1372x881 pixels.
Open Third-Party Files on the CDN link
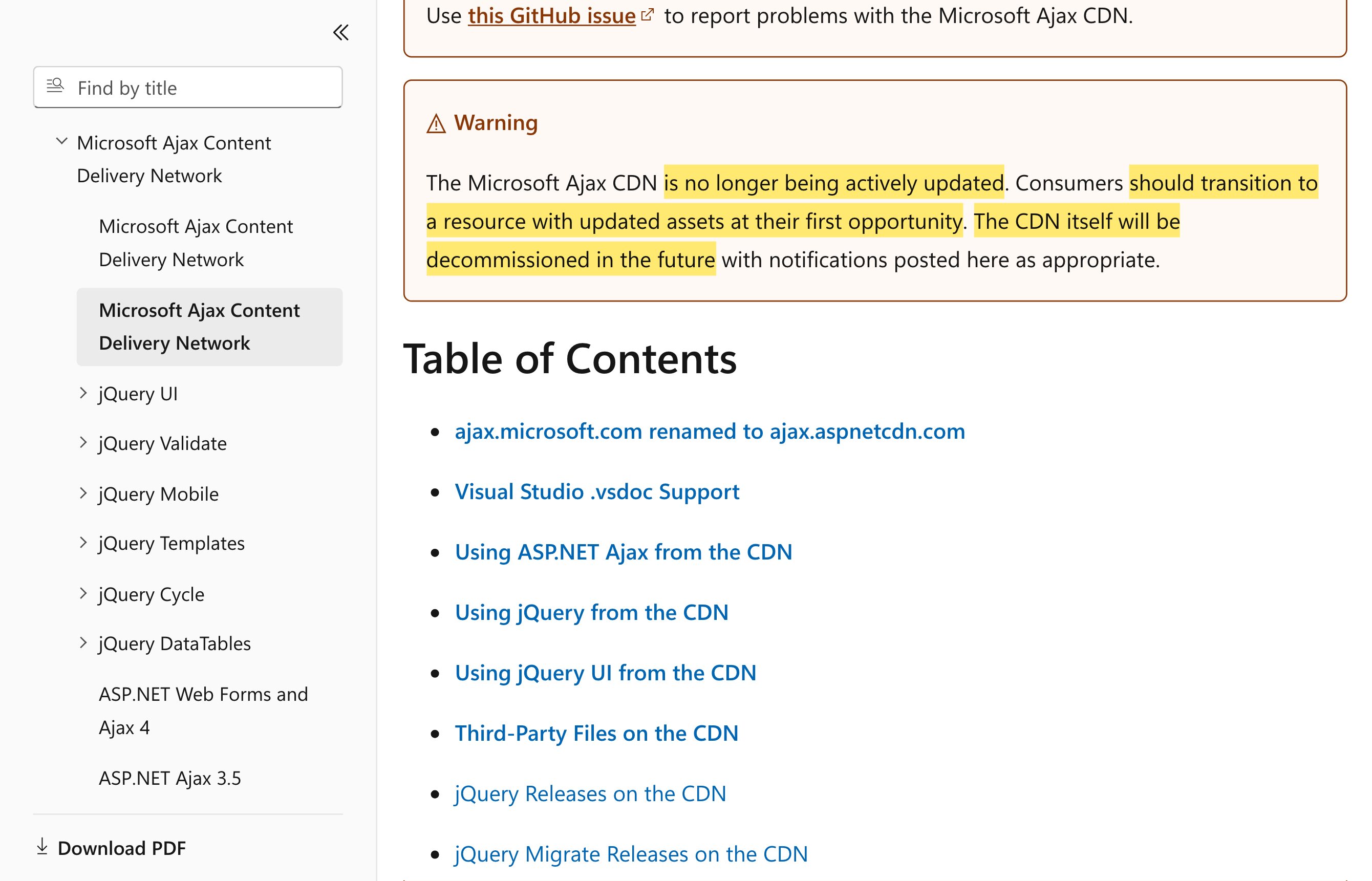click(597, 734)
